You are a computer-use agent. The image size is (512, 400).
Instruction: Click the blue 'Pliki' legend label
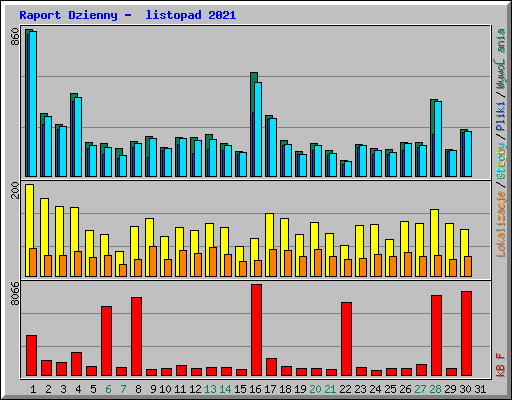(501, 117)
